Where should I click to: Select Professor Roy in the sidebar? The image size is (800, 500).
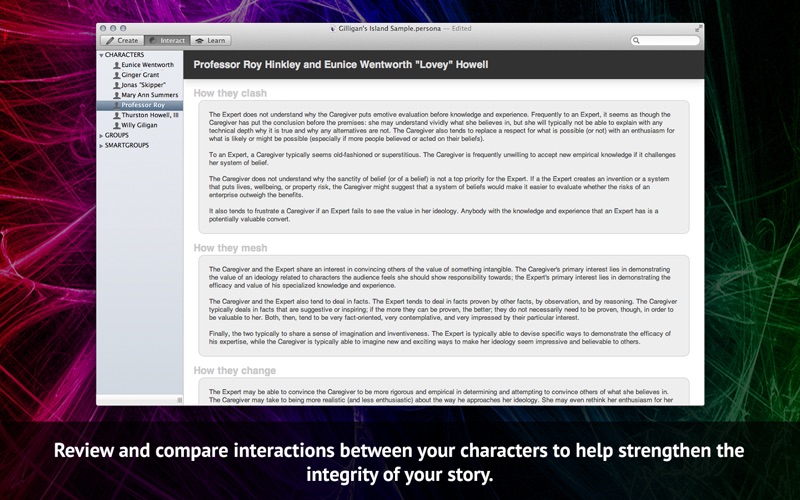(140, 105)
